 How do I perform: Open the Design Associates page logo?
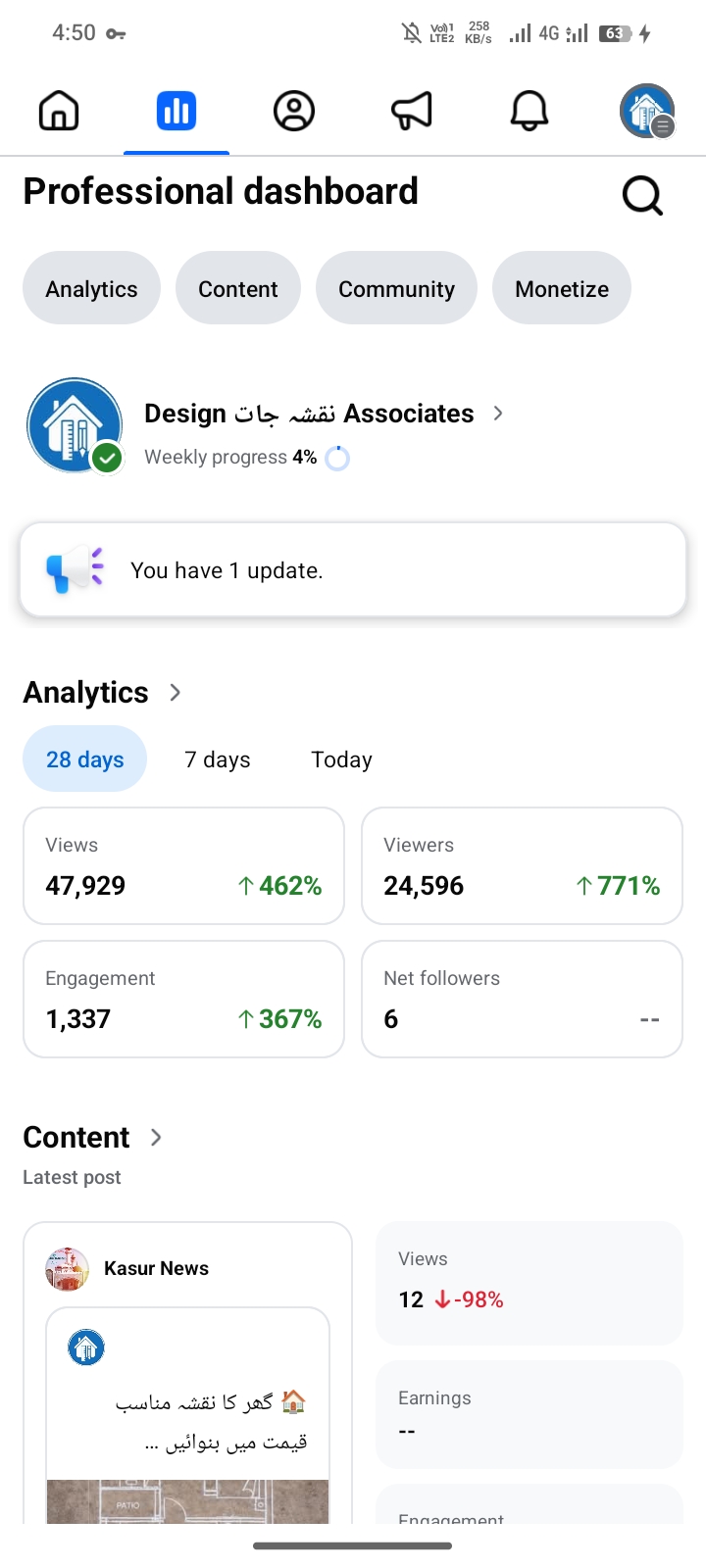tap(75, 425)
